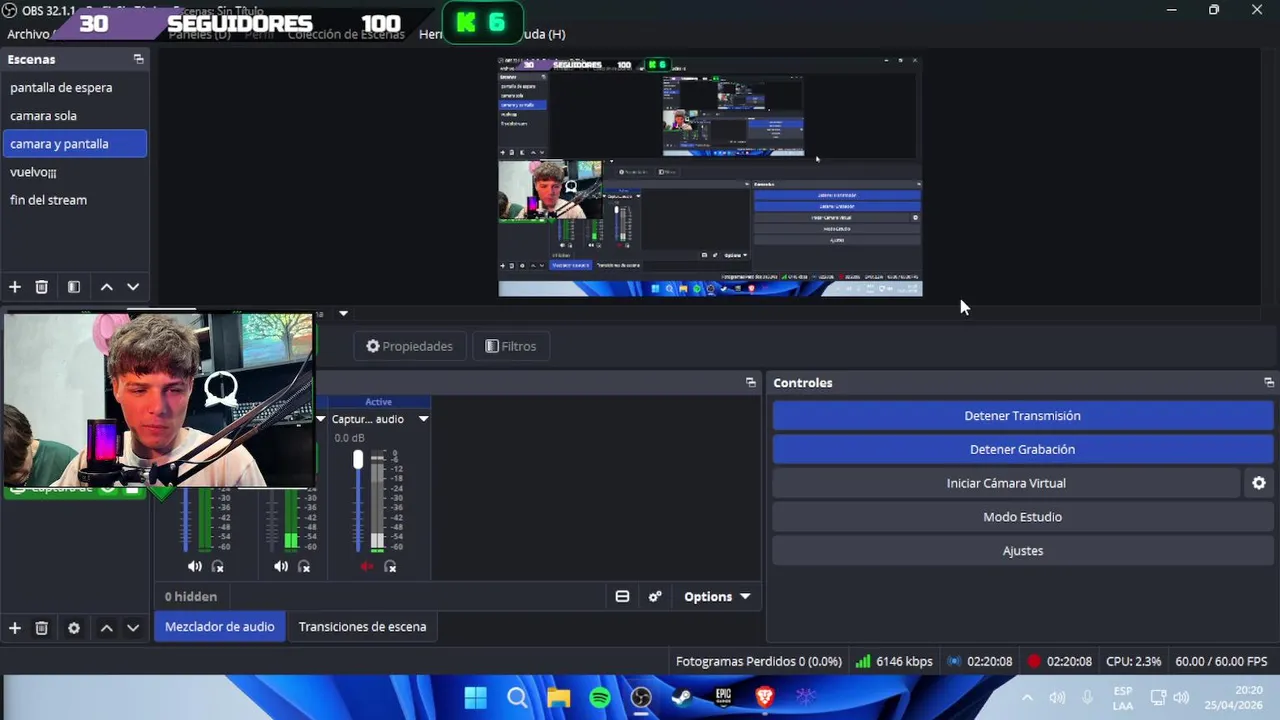
Task: Open the Windows Start menu
Action: click(476, 697)
